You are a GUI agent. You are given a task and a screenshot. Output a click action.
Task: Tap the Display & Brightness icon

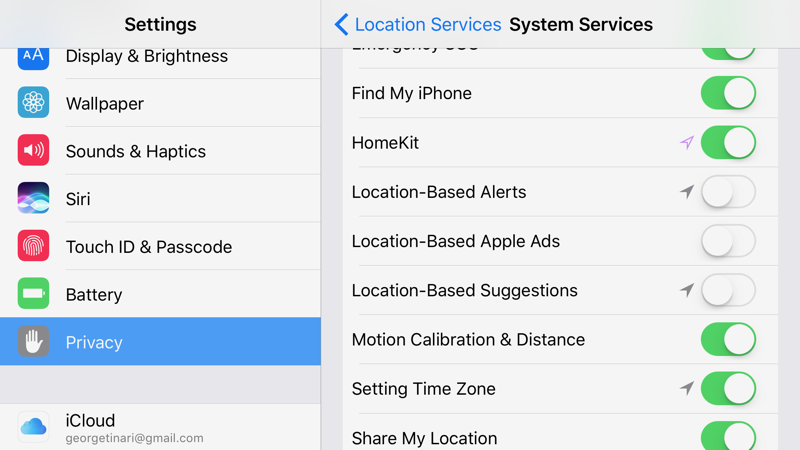point(33,56)
